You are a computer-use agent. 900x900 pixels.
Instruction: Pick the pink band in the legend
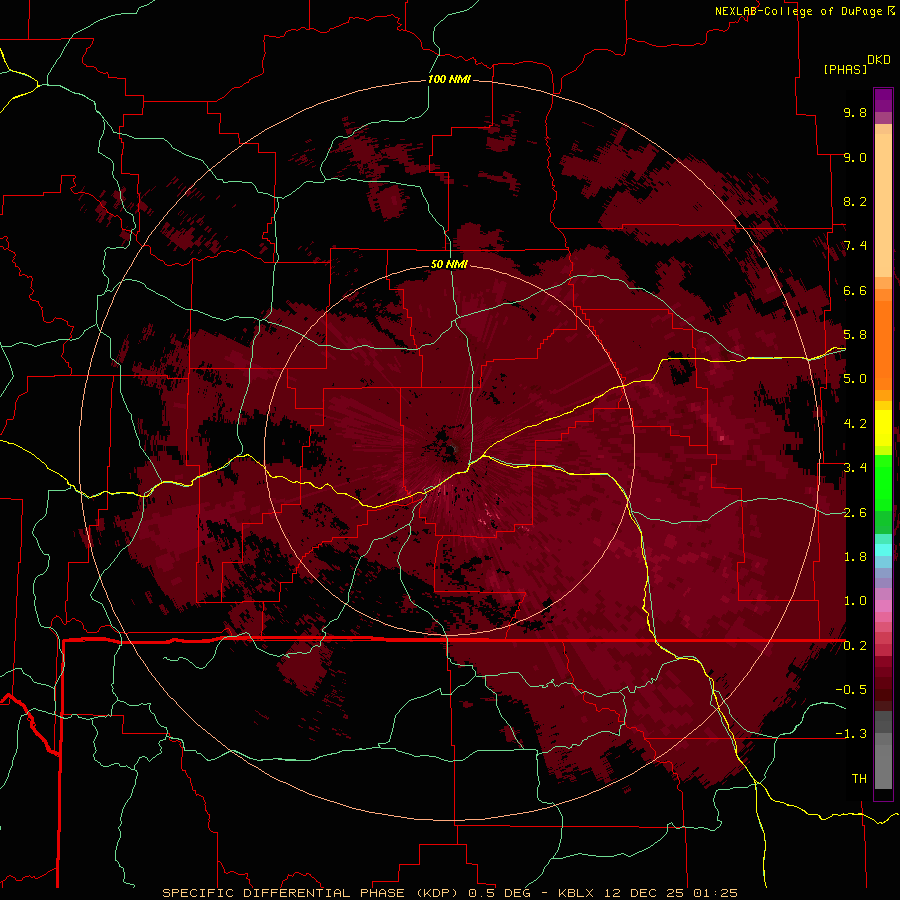click(x=883, y=606)
